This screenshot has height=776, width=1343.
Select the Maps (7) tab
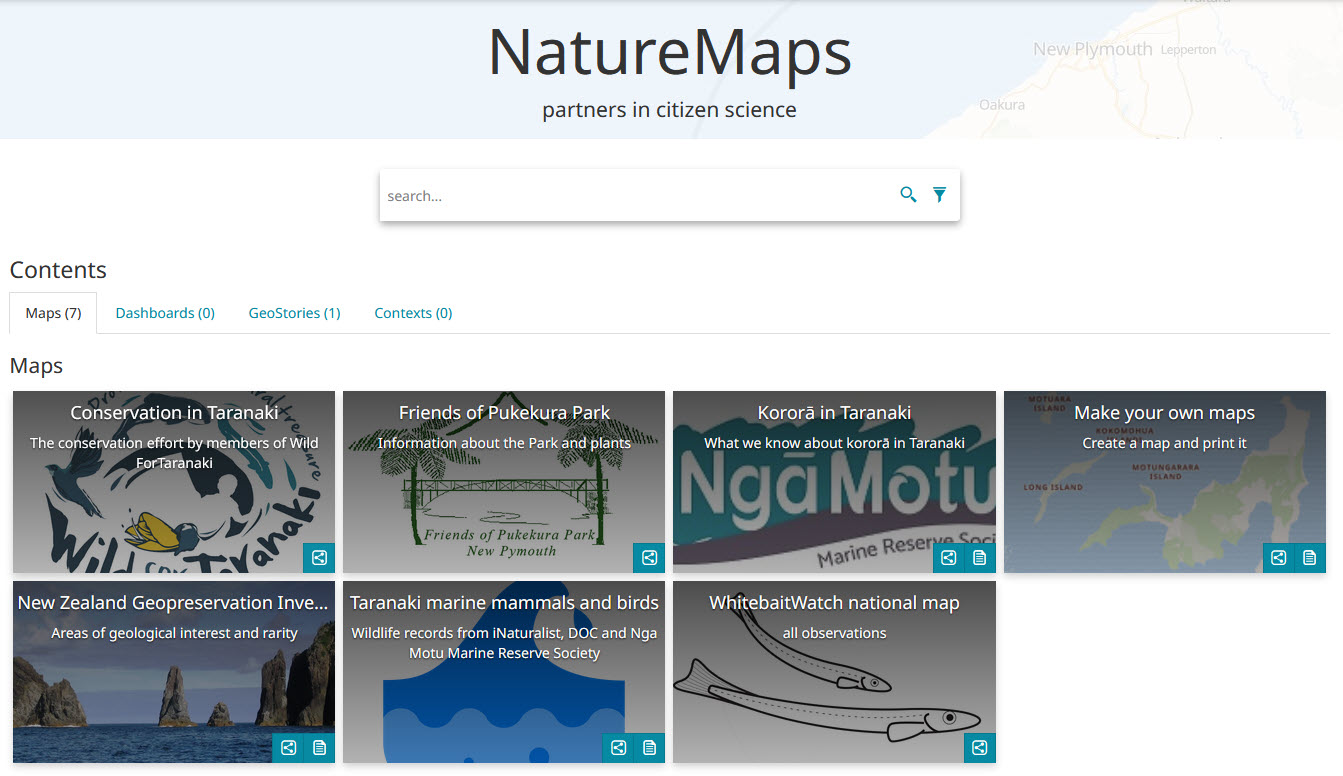[53, 313]
